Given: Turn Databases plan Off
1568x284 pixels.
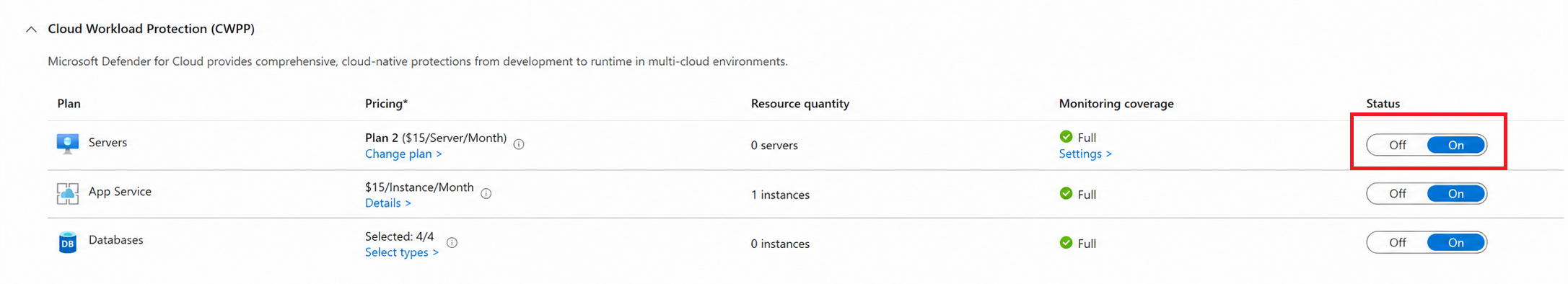Looking at the screenshot, I should coord(1397,242).
